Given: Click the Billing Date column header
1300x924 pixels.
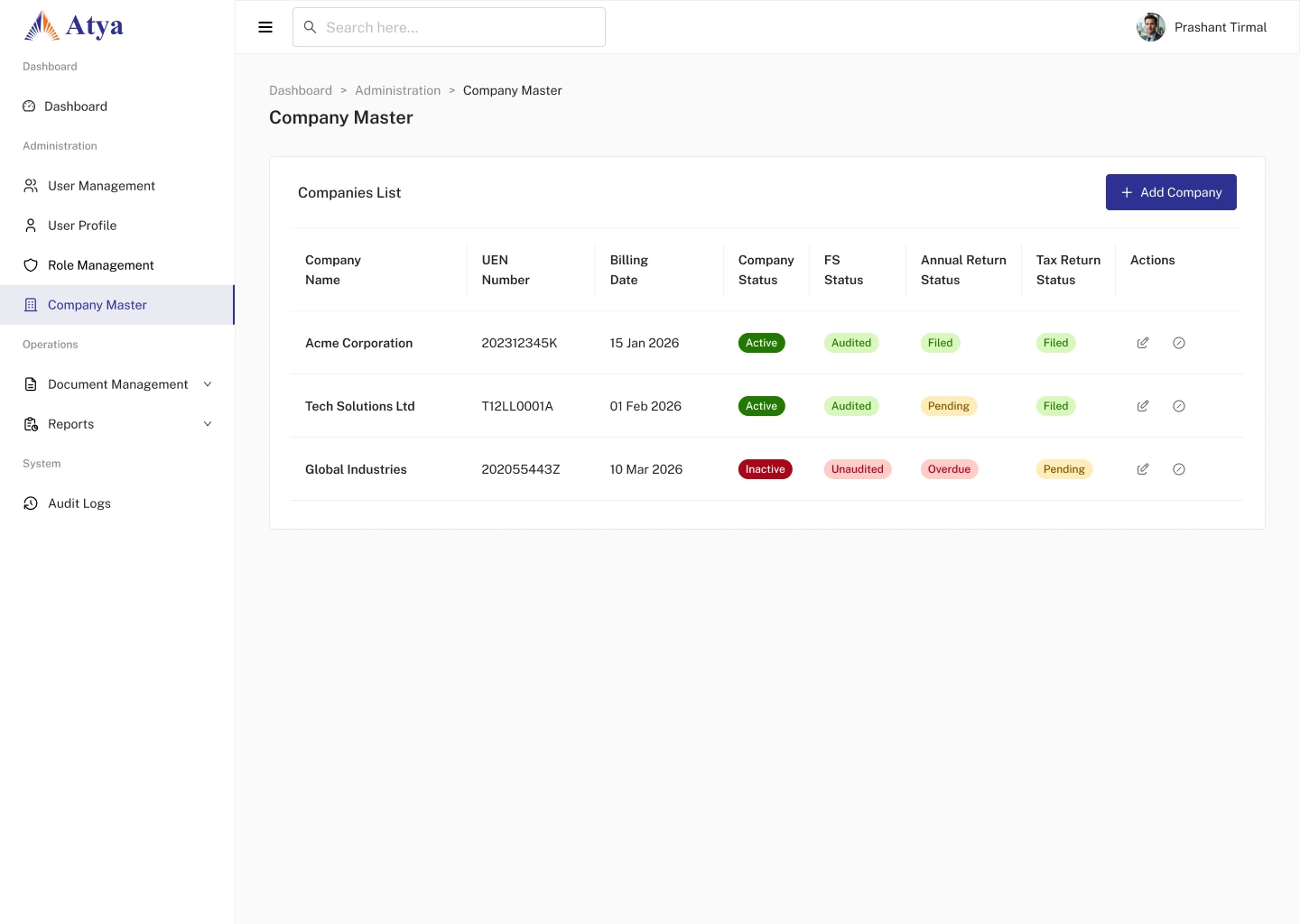Looking at the screenshot, I should coord(629,270).
